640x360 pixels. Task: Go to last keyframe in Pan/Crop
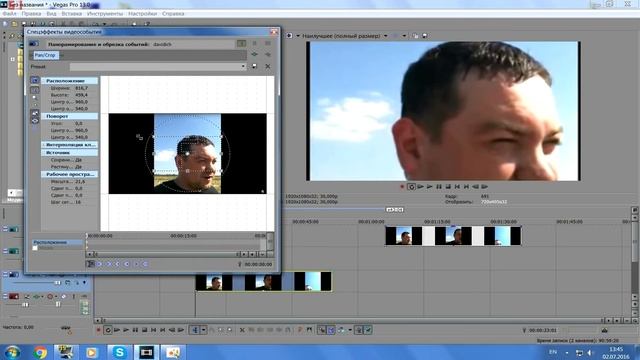[127, 264]
